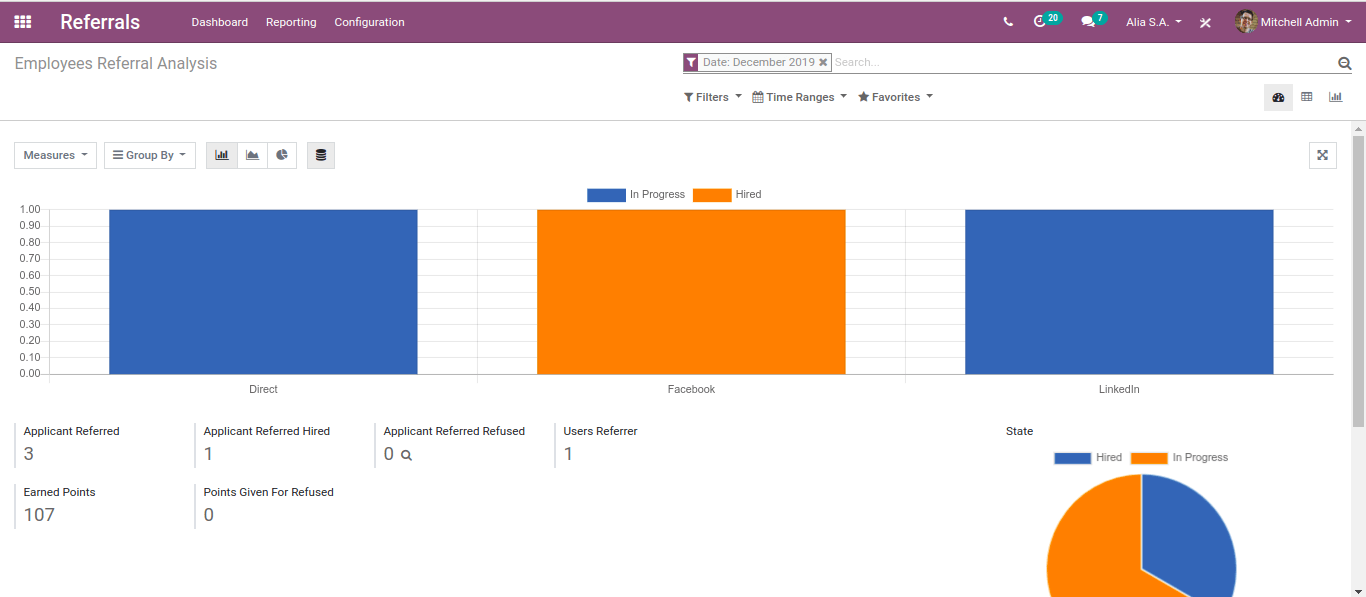Open the Favorites dropdown

[x=895, y=97]
